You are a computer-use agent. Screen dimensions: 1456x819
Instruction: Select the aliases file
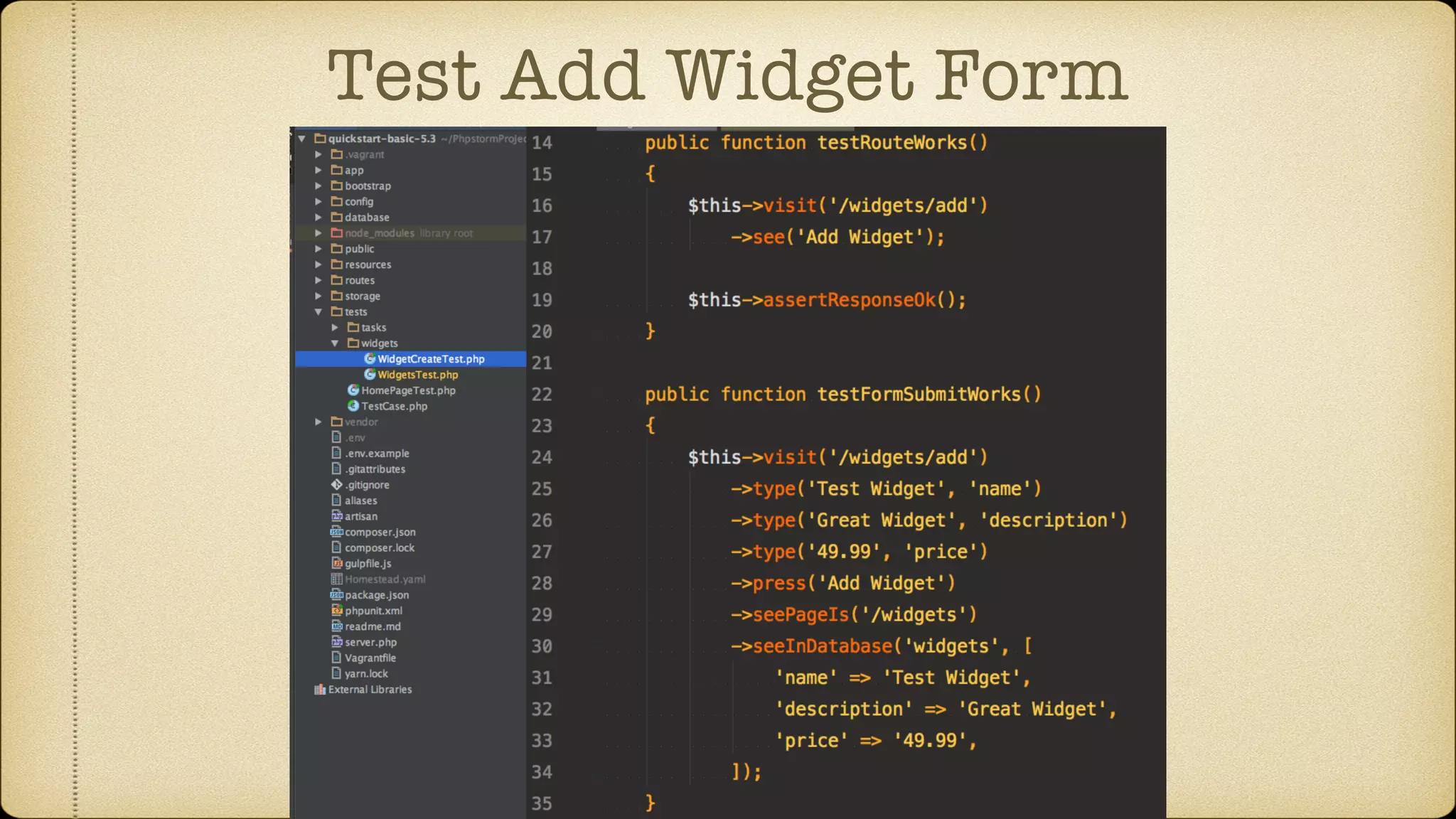[x=361, y=500]
